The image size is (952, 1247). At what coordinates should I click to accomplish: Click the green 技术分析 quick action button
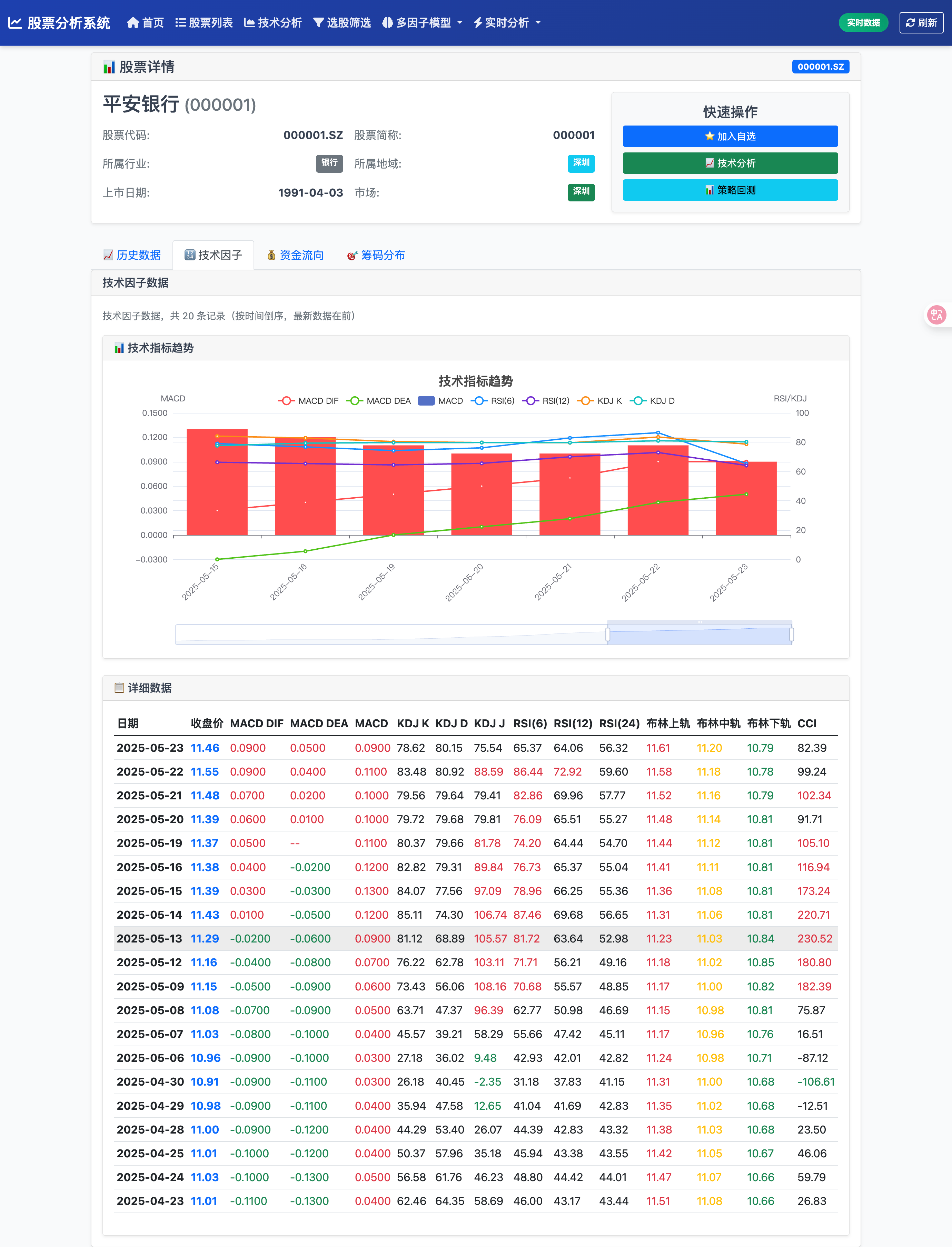point(730,163)
